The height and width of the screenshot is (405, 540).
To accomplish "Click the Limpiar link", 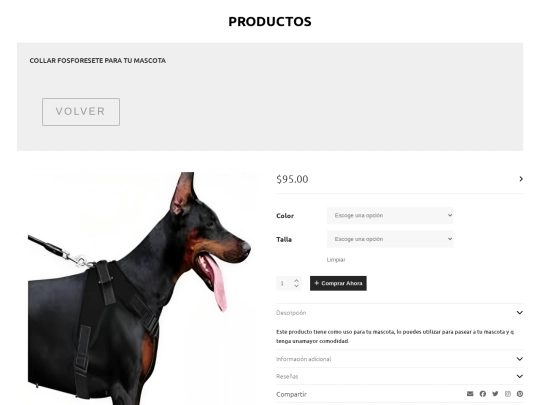I will [336, 260].
